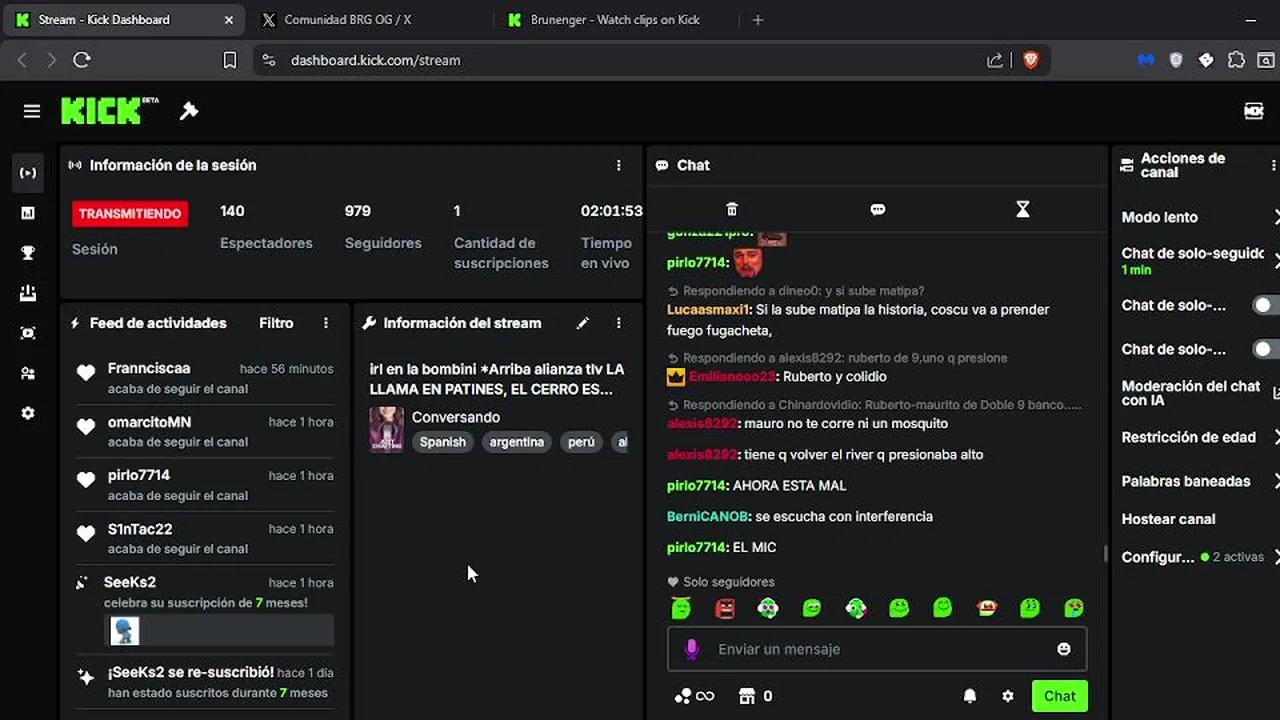This screenshot has width=1280, height=720.
Task: Open Moderación del chat con IA
Action: click(1200, 393)
